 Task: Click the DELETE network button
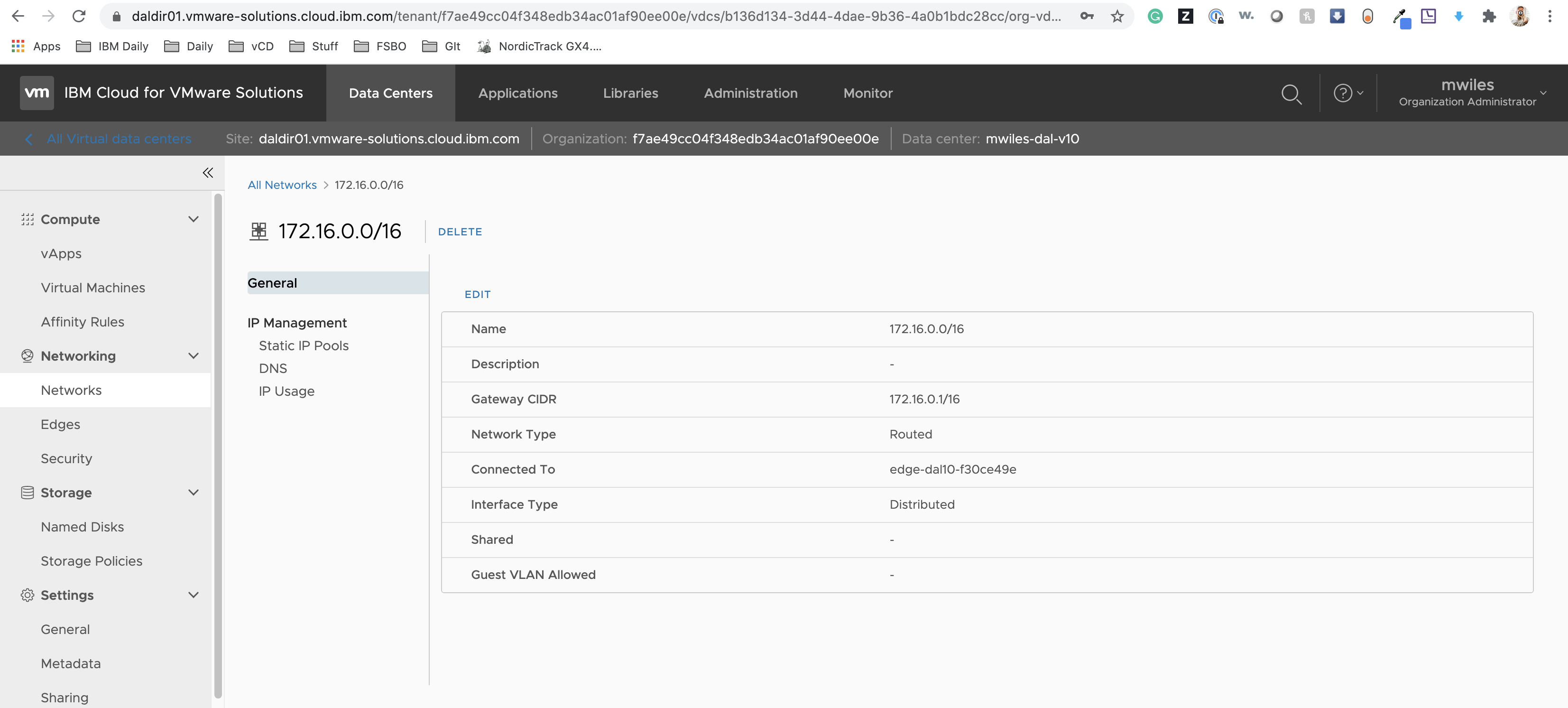(x=460, y=232)
